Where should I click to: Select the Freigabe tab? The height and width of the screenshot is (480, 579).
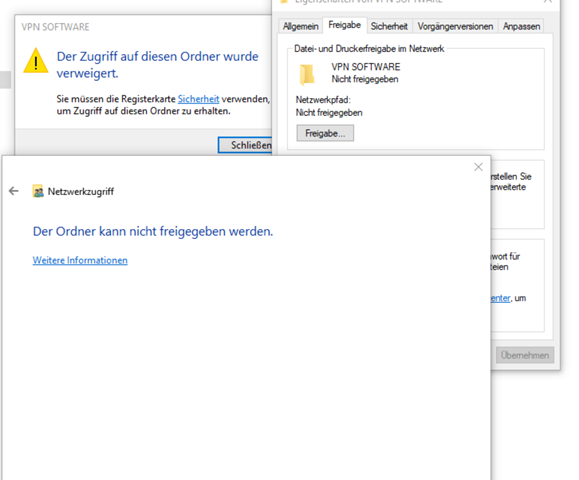345,25
